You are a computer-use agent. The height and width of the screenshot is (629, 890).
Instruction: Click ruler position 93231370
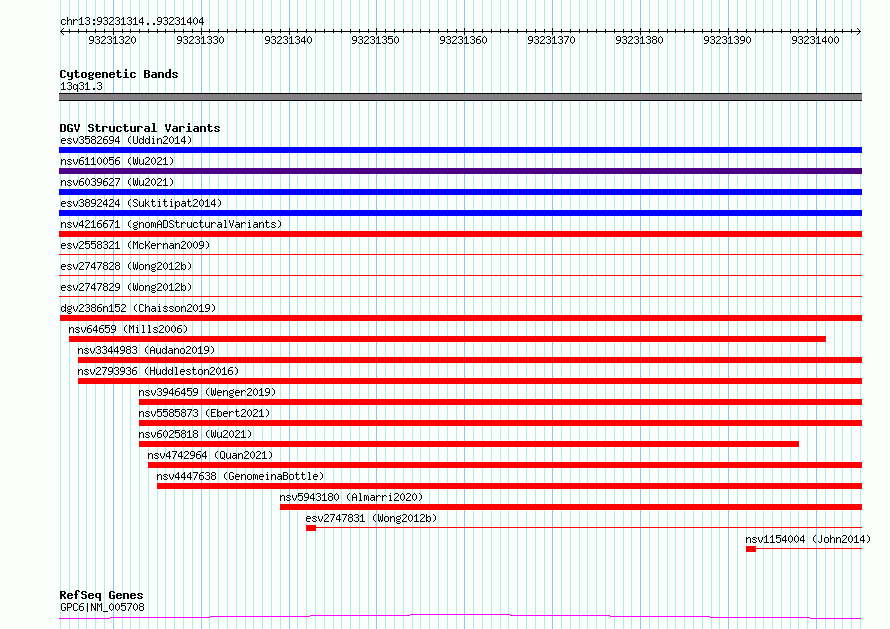pyautogui.click(x=551, y=40)
